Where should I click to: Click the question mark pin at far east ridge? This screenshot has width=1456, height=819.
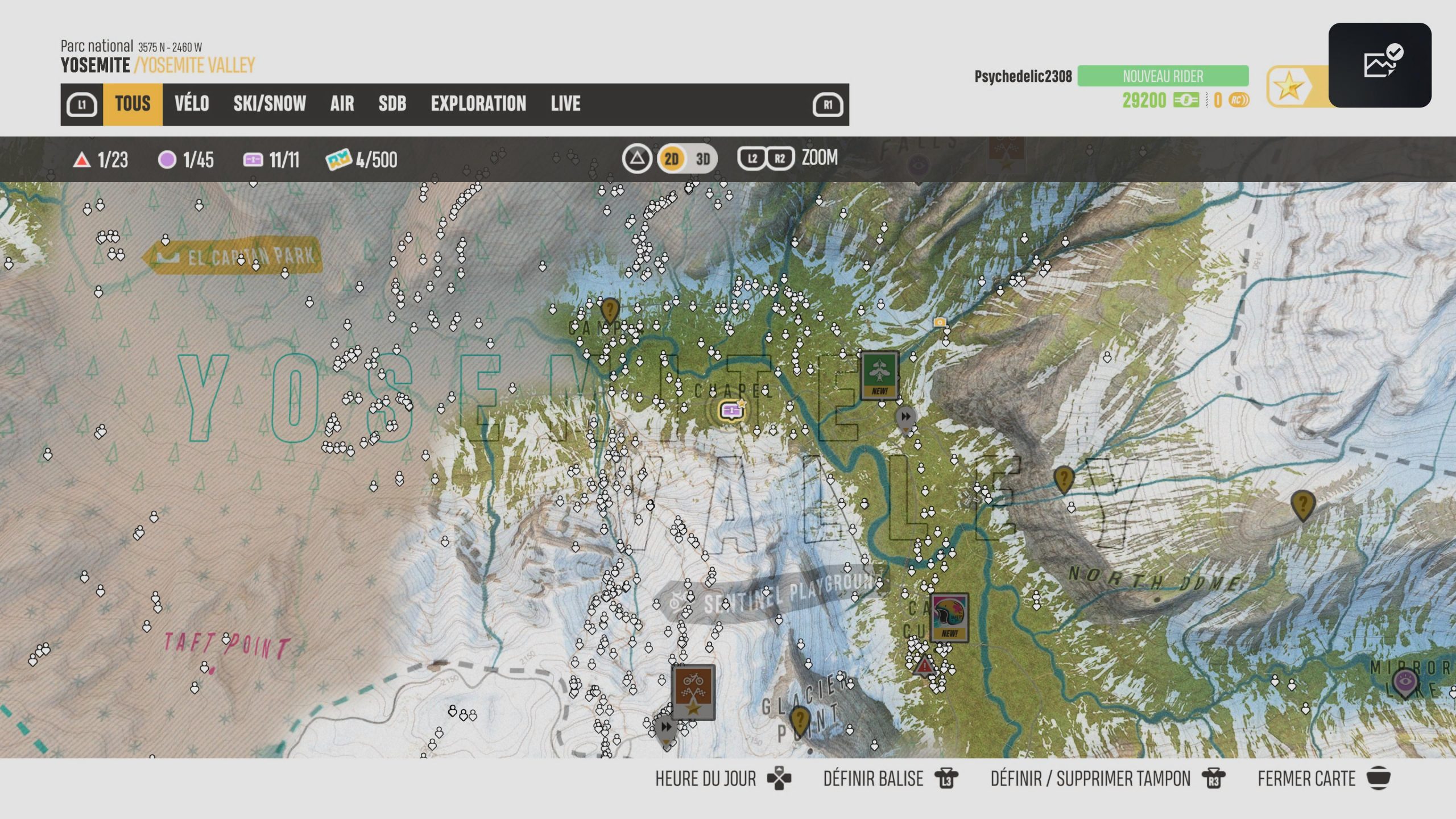pos(1302,505)
